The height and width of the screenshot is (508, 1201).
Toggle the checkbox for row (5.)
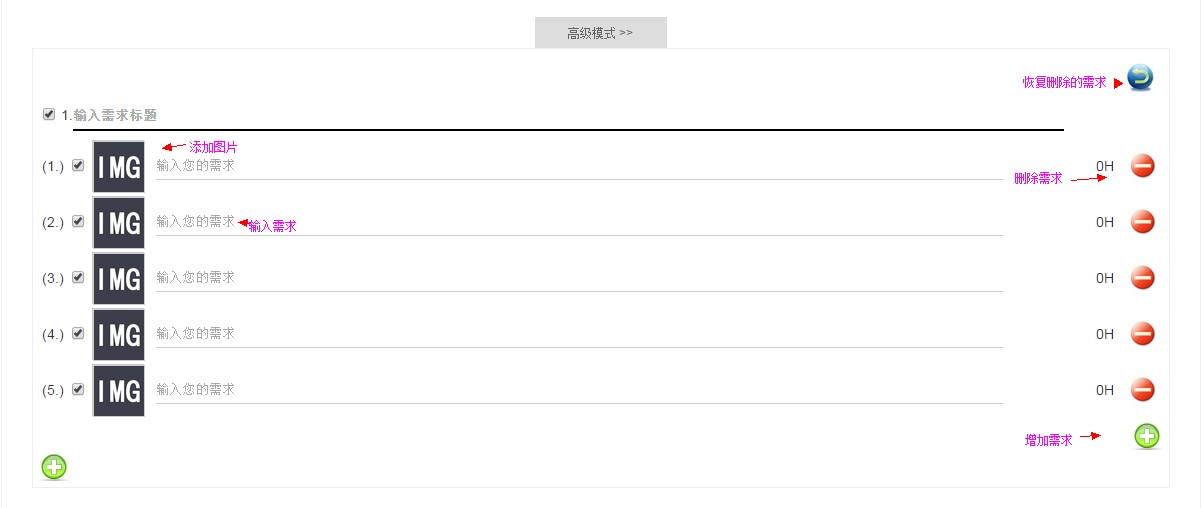(78, 389)
